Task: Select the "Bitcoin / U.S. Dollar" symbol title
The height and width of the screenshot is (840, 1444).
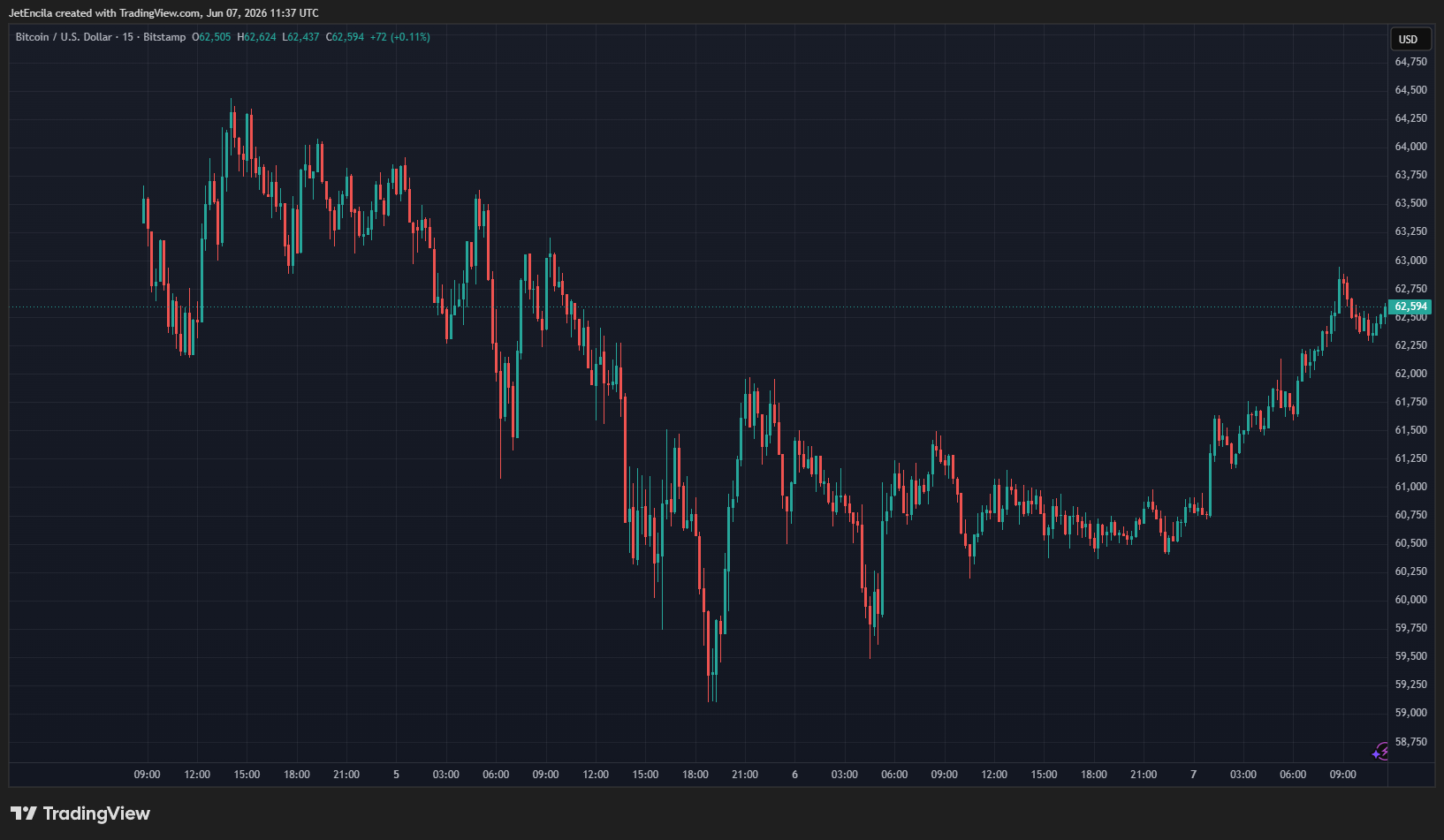Action: [x=64, y=37]
